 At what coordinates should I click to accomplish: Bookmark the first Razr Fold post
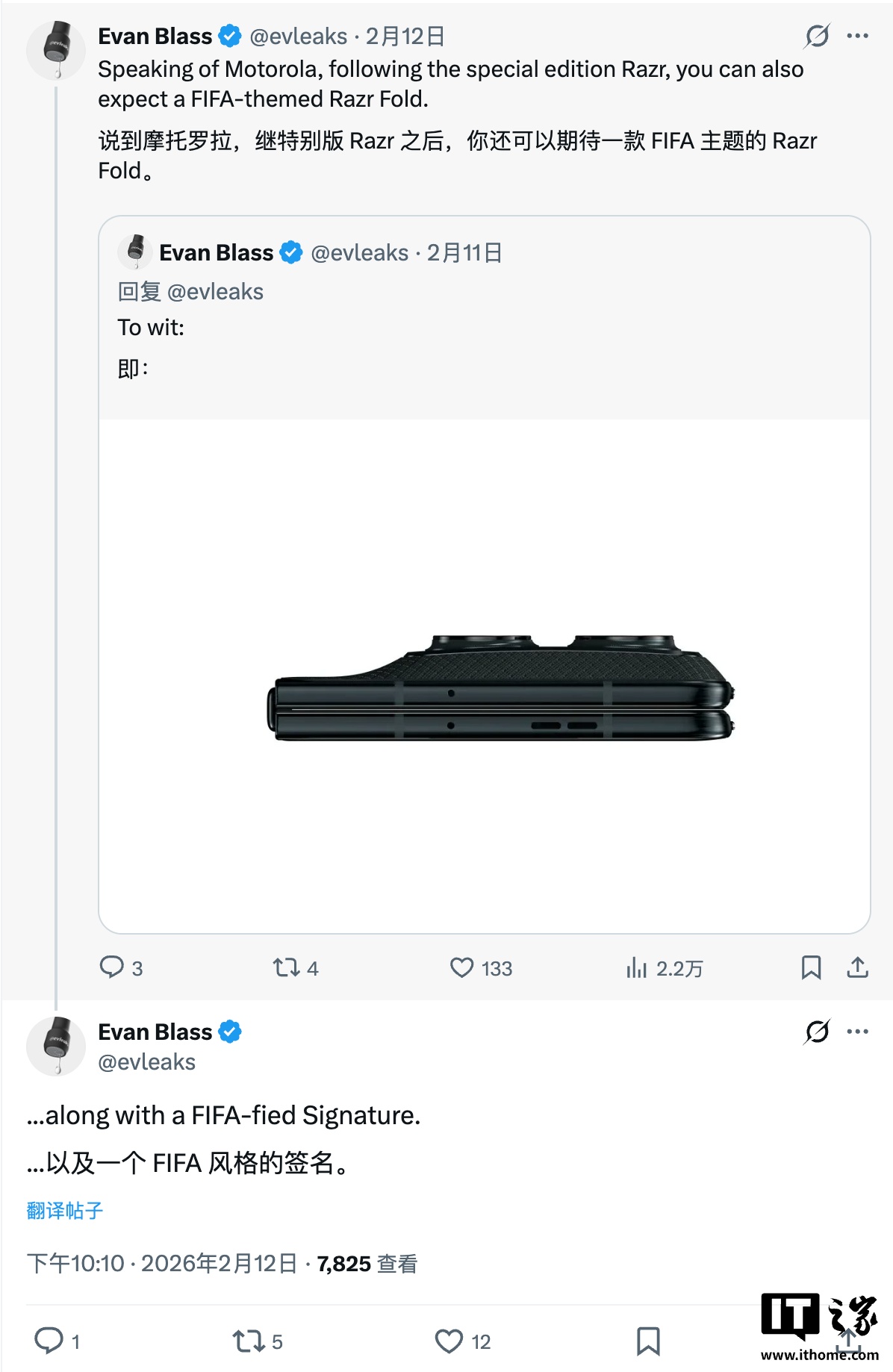pos(811,967)
